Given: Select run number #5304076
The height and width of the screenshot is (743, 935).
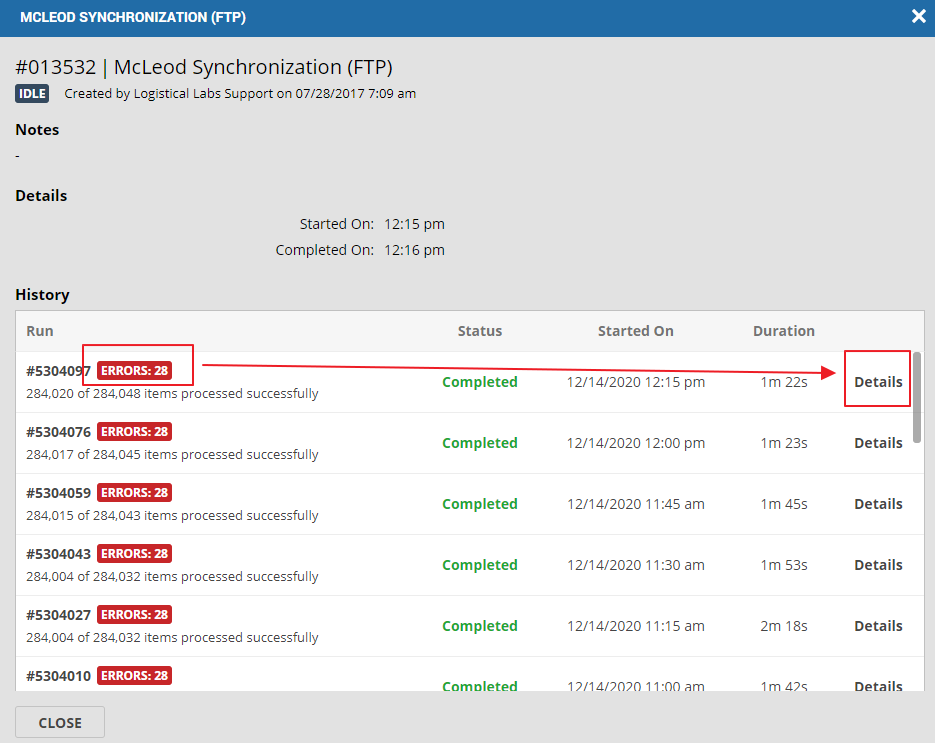Looking at the screenshot, I should (x=58, y=432).
